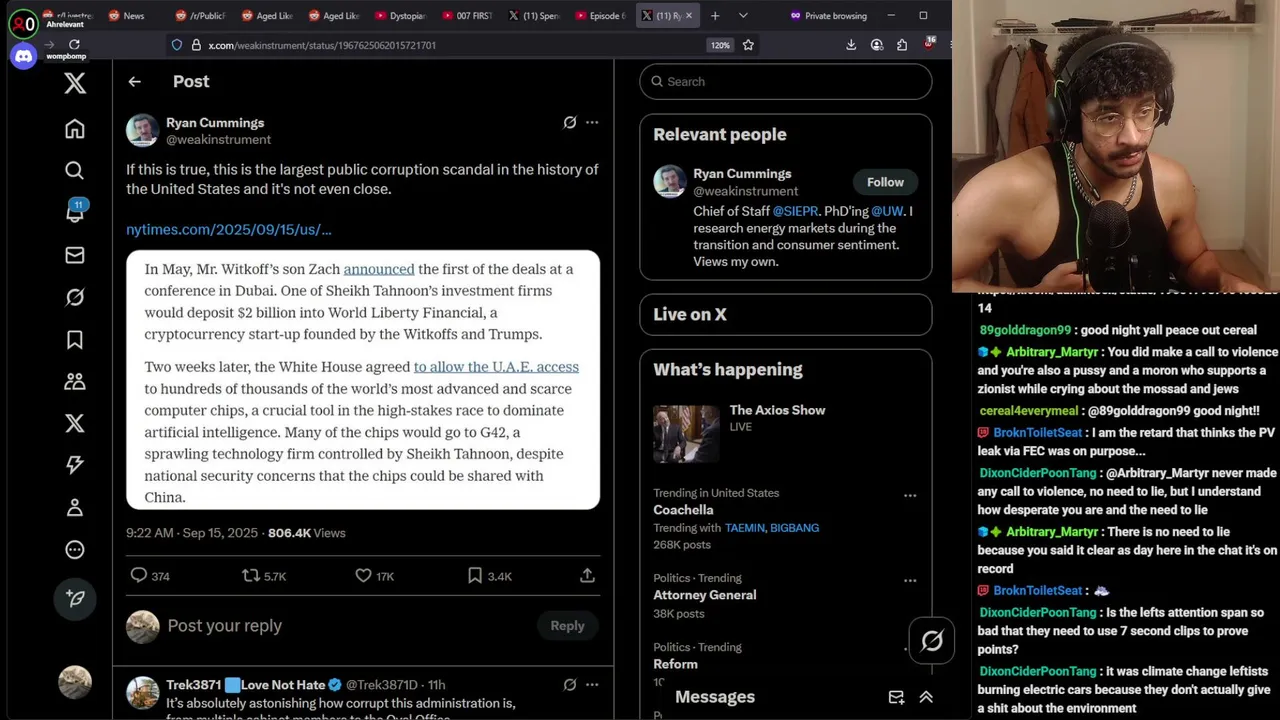The image size is (1280, 720).
Task: Go back using the Post arrow
Action: [x=135, y=82]
